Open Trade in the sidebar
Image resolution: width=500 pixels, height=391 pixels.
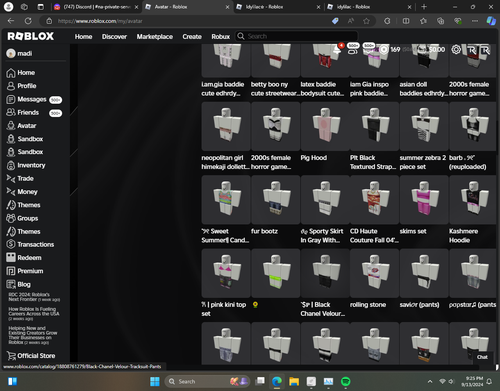click(20, 179)
